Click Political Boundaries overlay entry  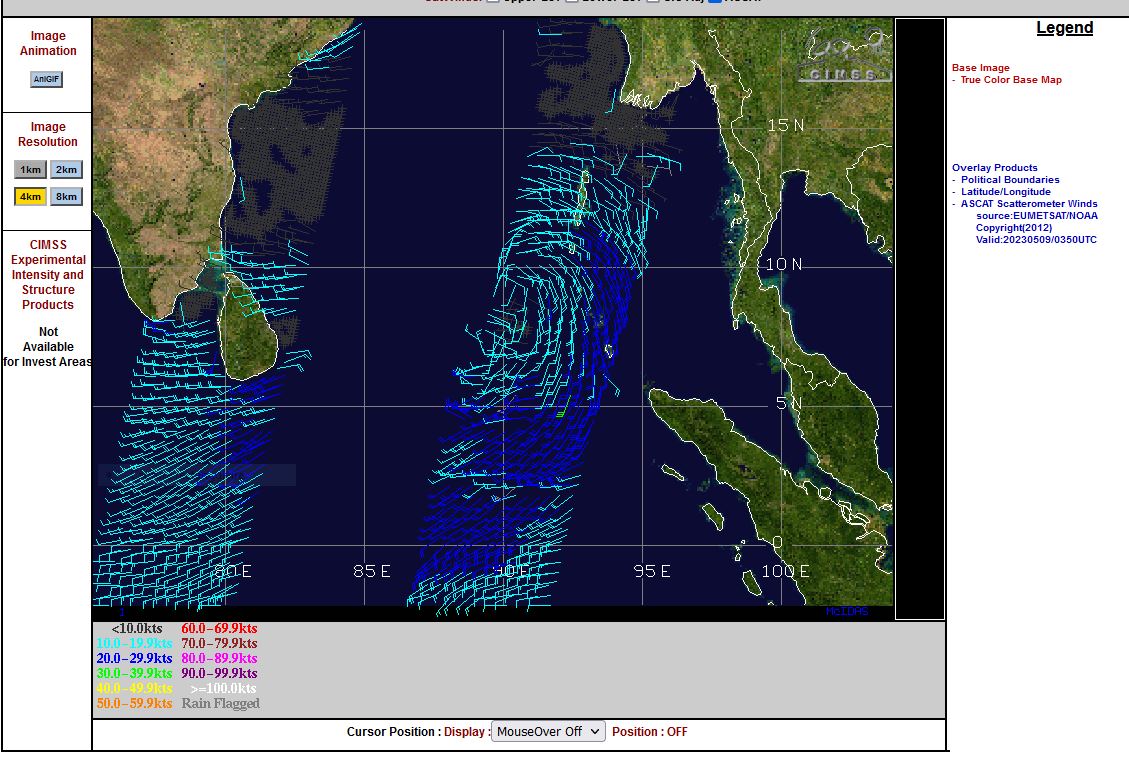(x=1010, y=180)
